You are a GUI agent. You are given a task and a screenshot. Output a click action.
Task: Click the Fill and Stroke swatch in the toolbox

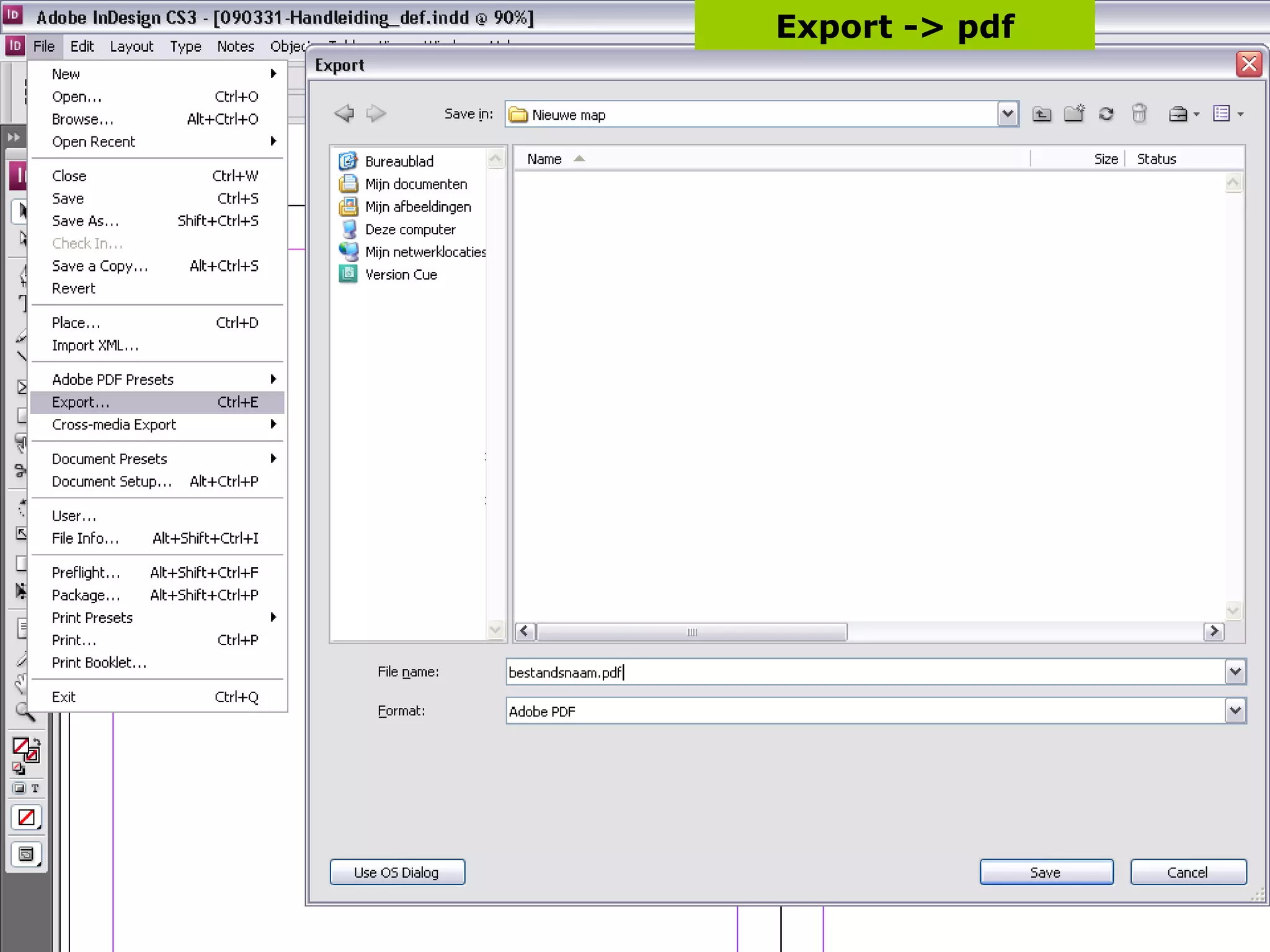coord(25,750)
